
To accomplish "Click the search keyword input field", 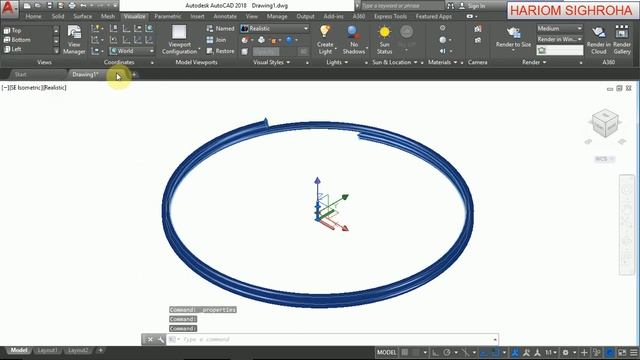I will 402,6.
